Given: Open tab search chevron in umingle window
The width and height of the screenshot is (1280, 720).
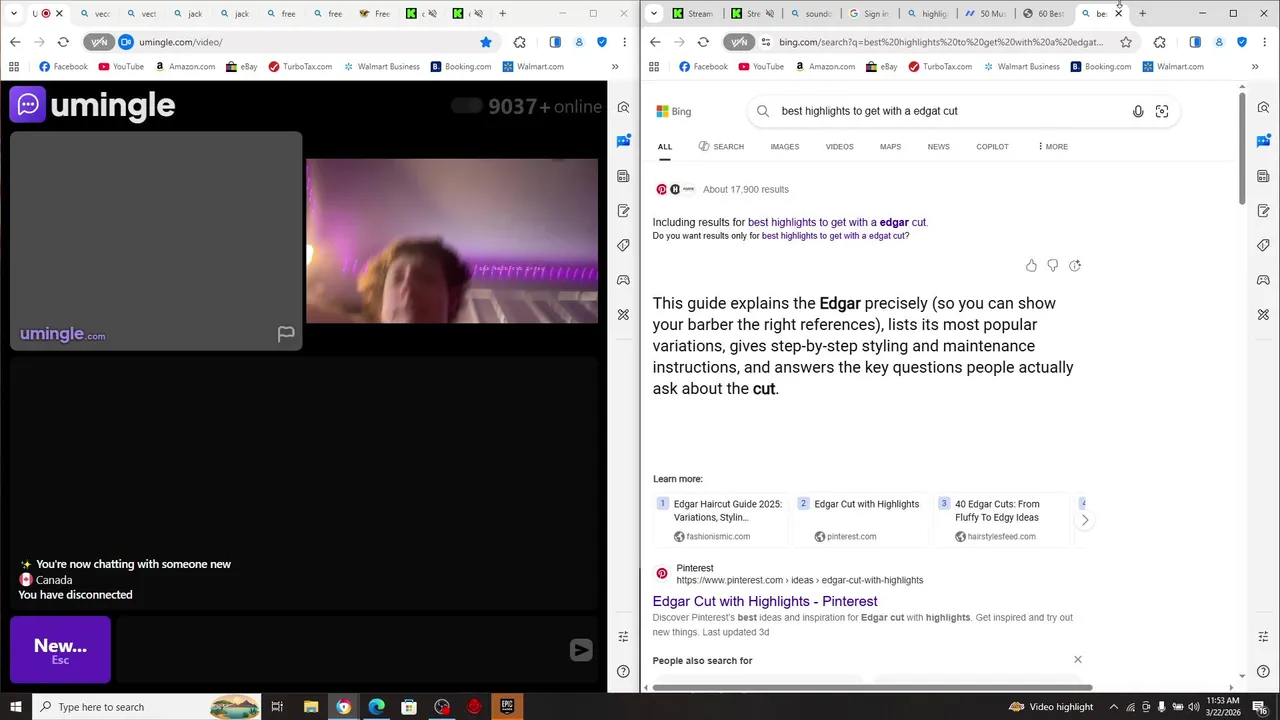Looking at the screenshot, I should 14,14.
